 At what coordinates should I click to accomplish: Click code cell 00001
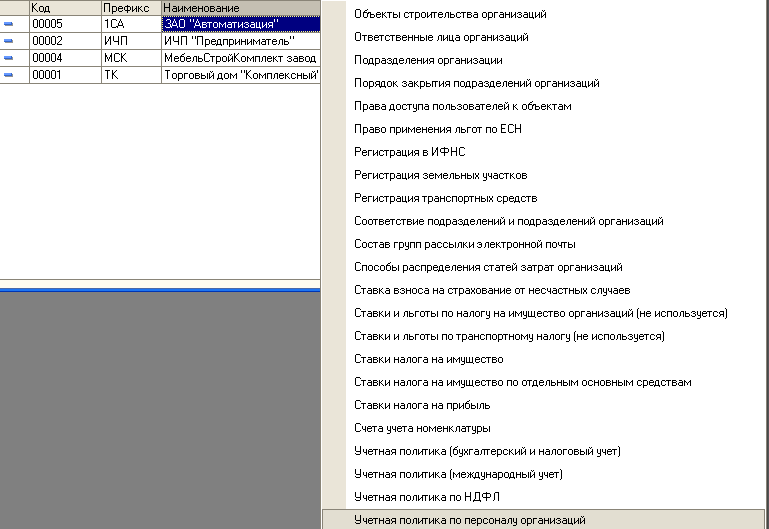click(x=65, y=75)
